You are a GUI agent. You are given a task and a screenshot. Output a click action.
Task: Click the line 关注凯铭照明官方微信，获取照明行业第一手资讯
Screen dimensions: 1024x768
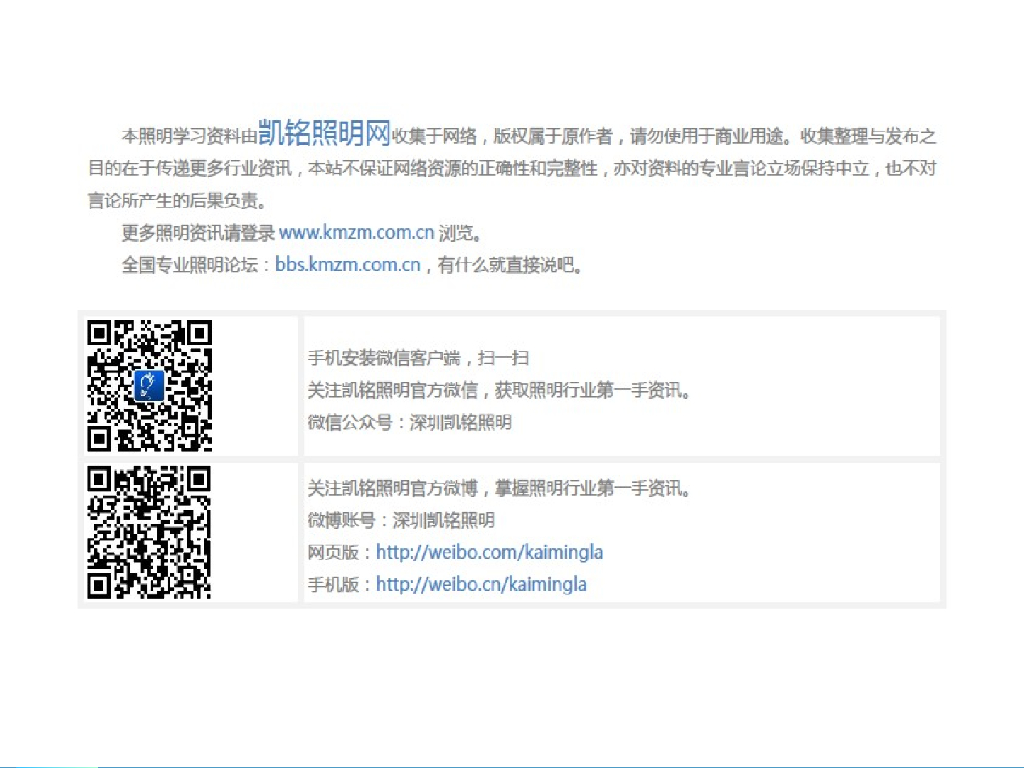click(499, 391)
